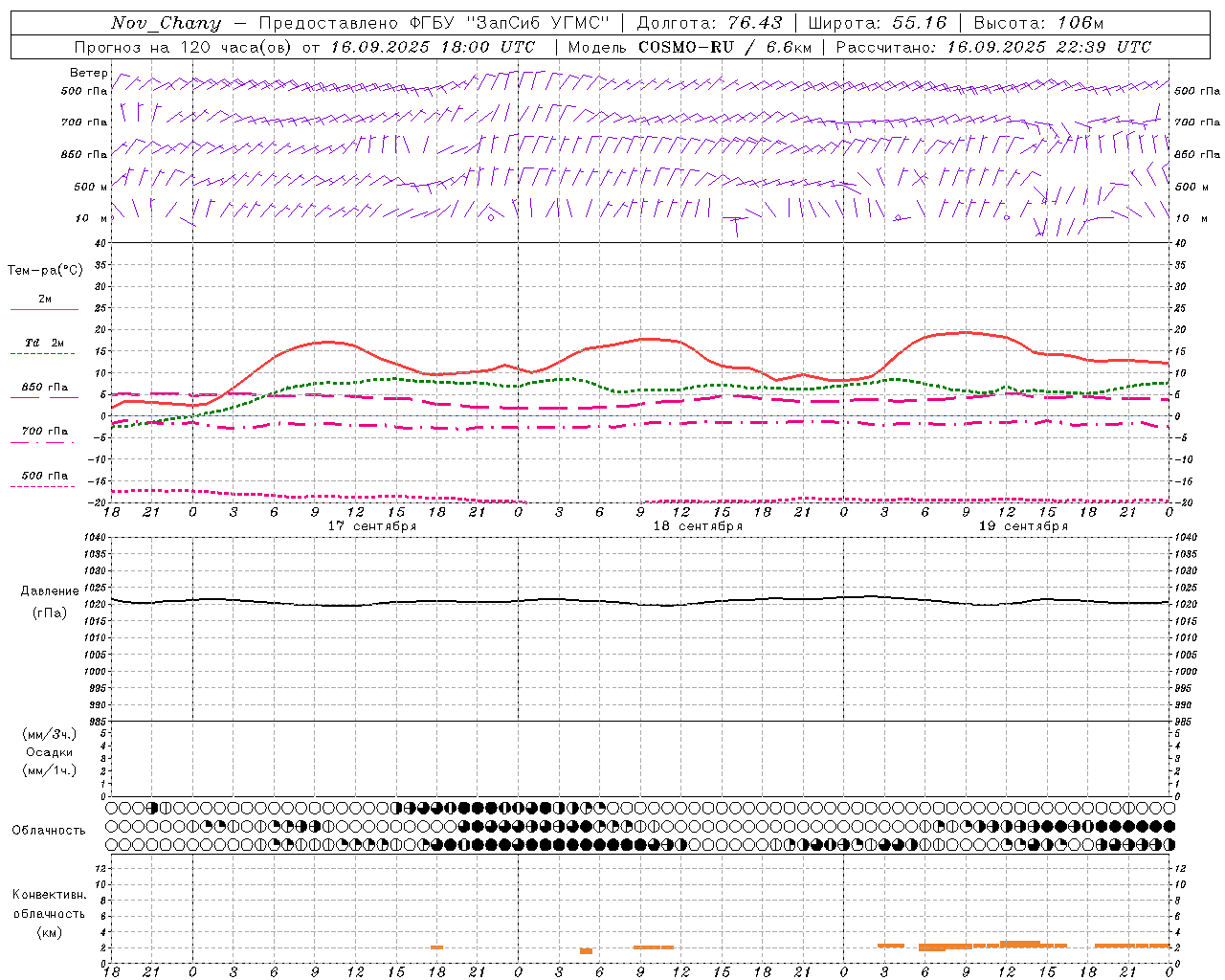Click the red 2м temperature curve peak on 17 сентября
The height and width of the screenshot is (980, 1225).
coord(327,342)
